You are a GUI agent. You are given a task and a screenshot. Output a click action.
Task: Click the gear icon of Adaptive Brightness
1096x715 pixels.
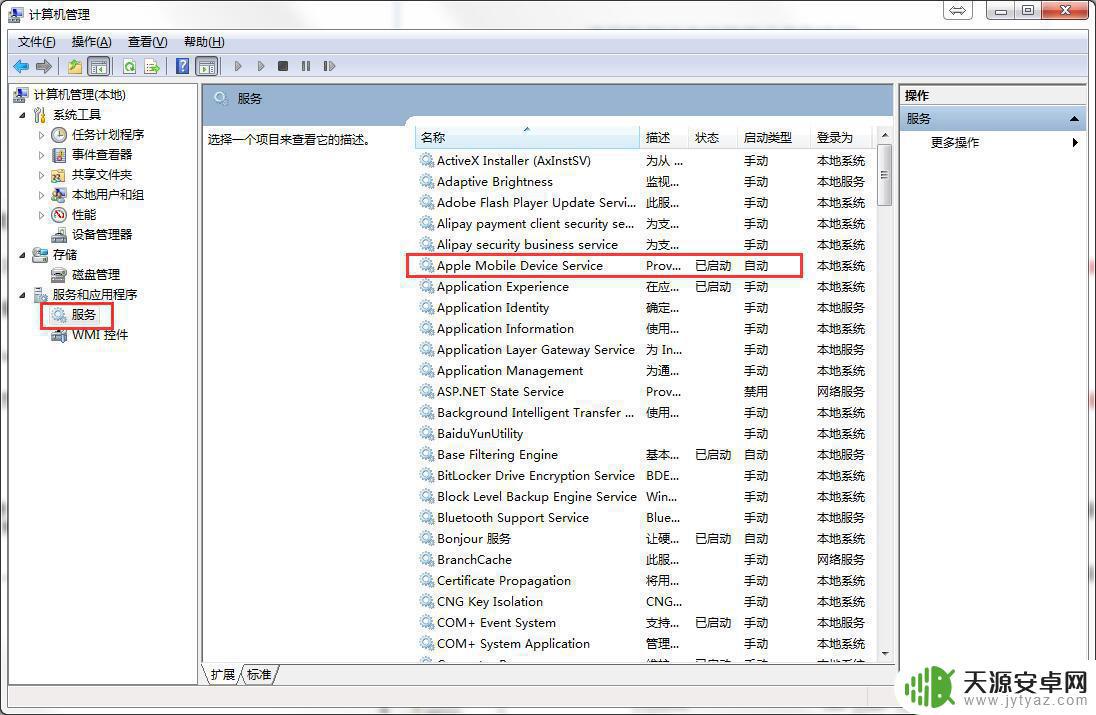tap(426, 182)
